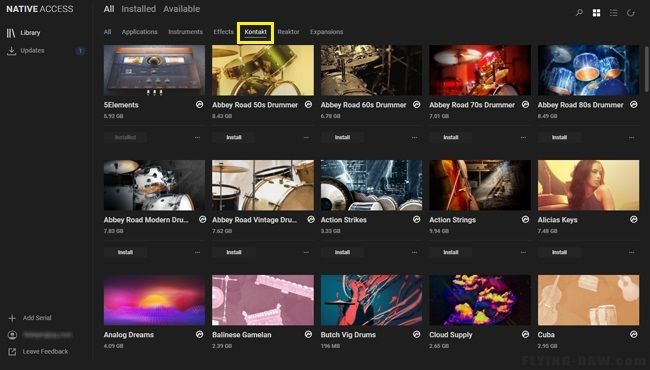Open more options for Abbey Road Vintage Drummer
Viewport: 650px width, 370px height.
(306, 252)
